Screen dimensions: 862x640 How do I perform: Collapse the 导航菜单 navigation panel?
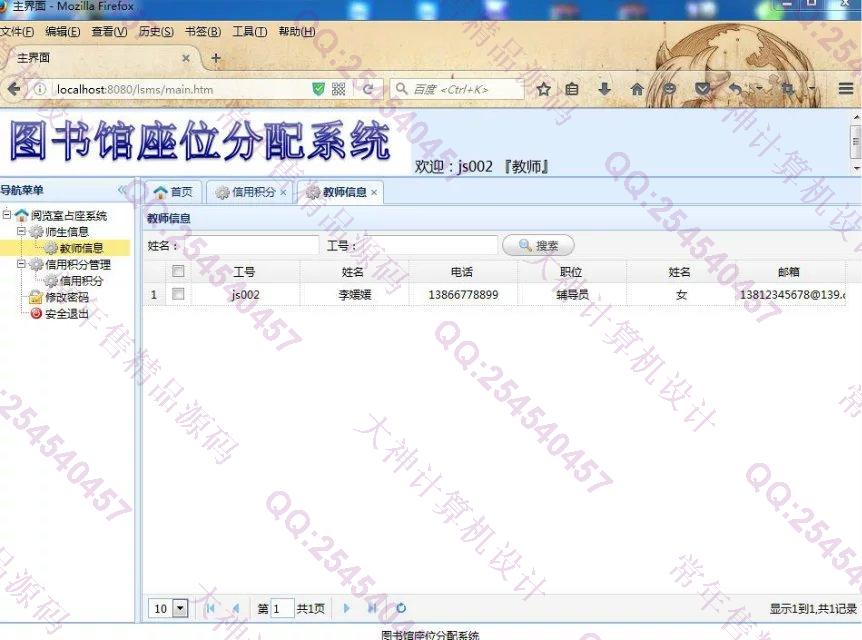point(121,190)
